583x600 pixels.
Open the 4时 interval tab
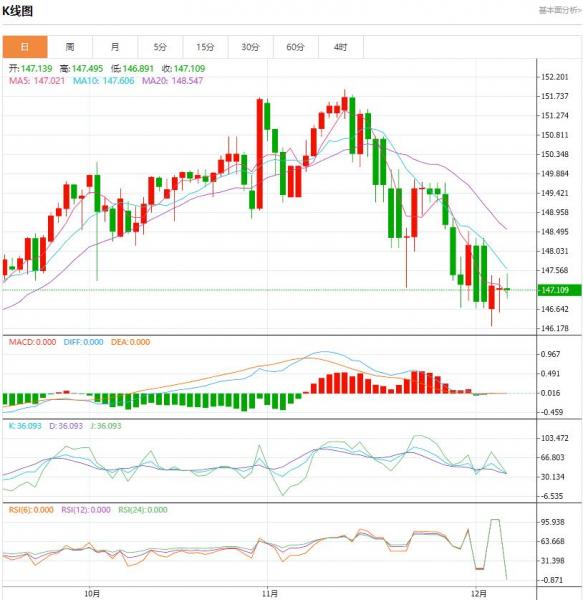pyautogui.click(x=341, y=47)
